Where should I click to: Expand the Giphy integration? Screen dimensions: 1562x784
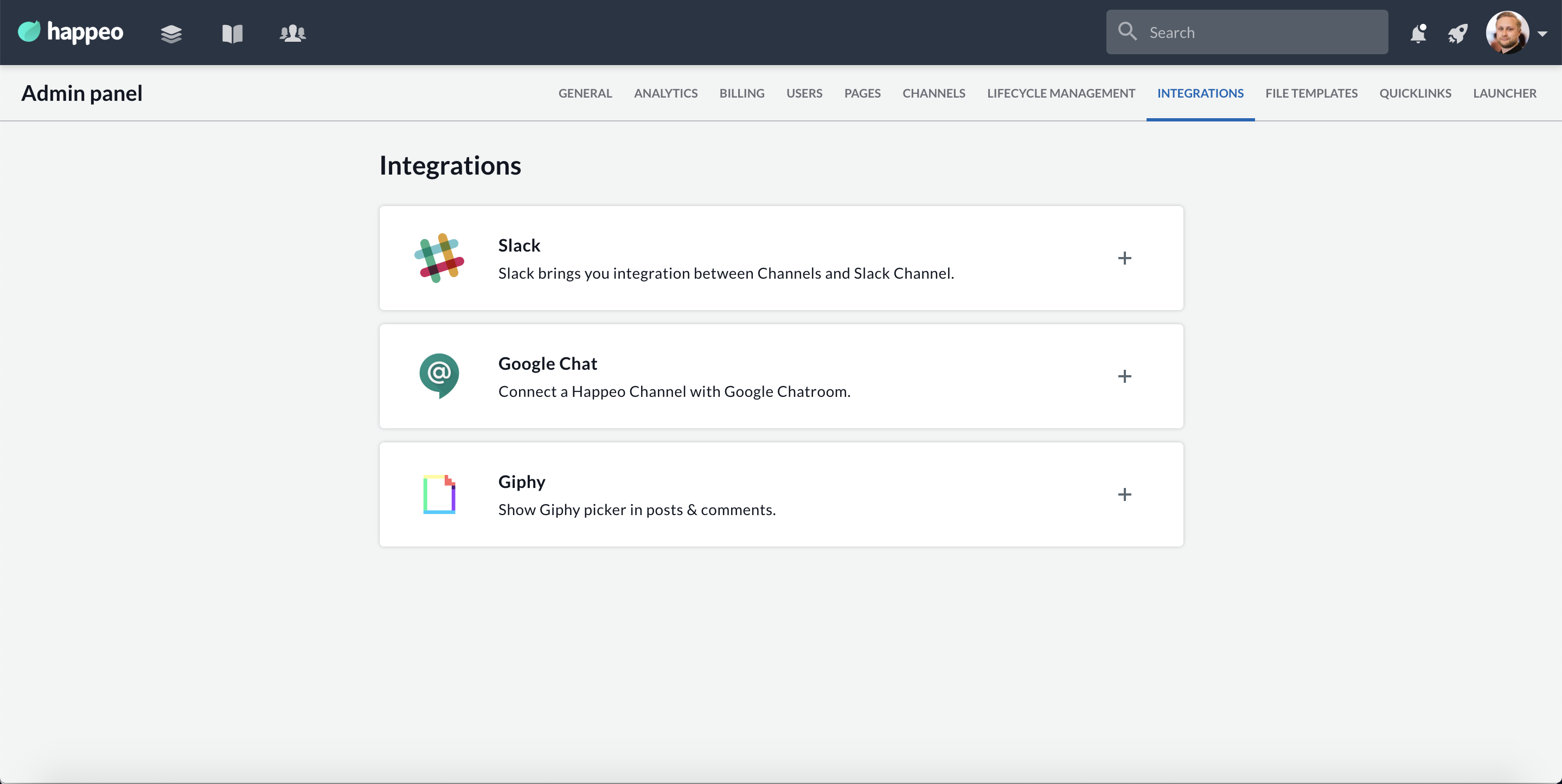pyautogui.click(x=1124, y=495)
